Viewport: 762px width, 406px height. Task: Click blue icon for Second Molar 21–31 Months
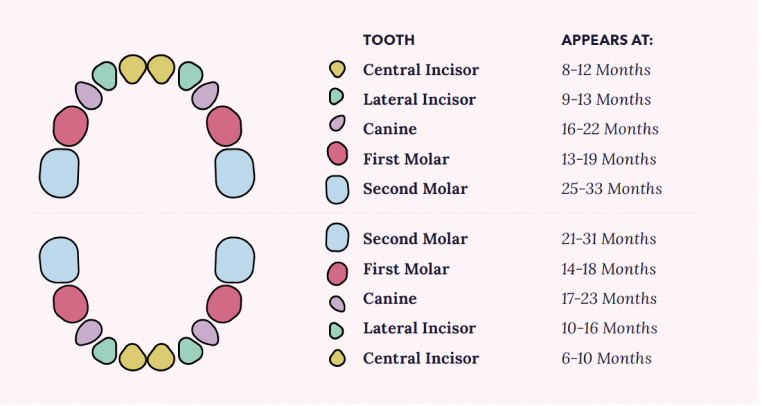[337, 238]
